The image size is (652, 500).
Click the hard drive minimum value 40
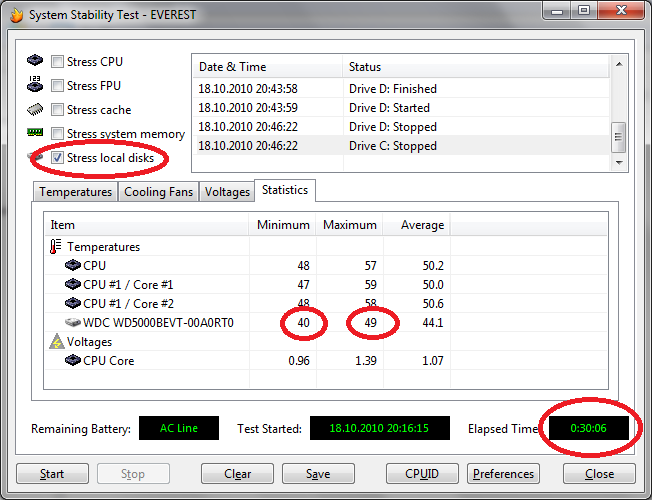coord(304,323)
